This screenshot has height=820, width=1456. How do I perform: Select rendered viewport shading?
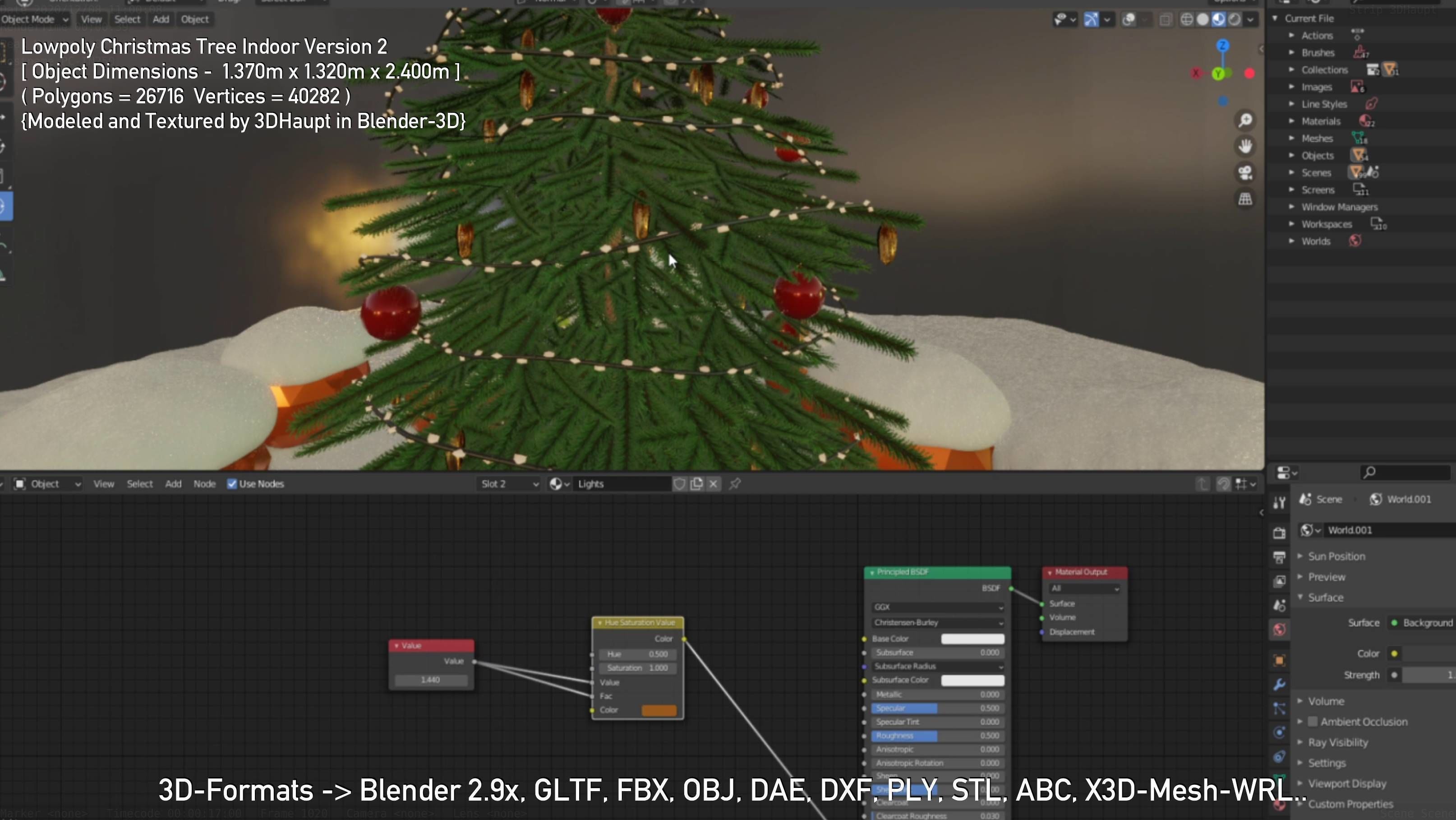point(1235,20)
